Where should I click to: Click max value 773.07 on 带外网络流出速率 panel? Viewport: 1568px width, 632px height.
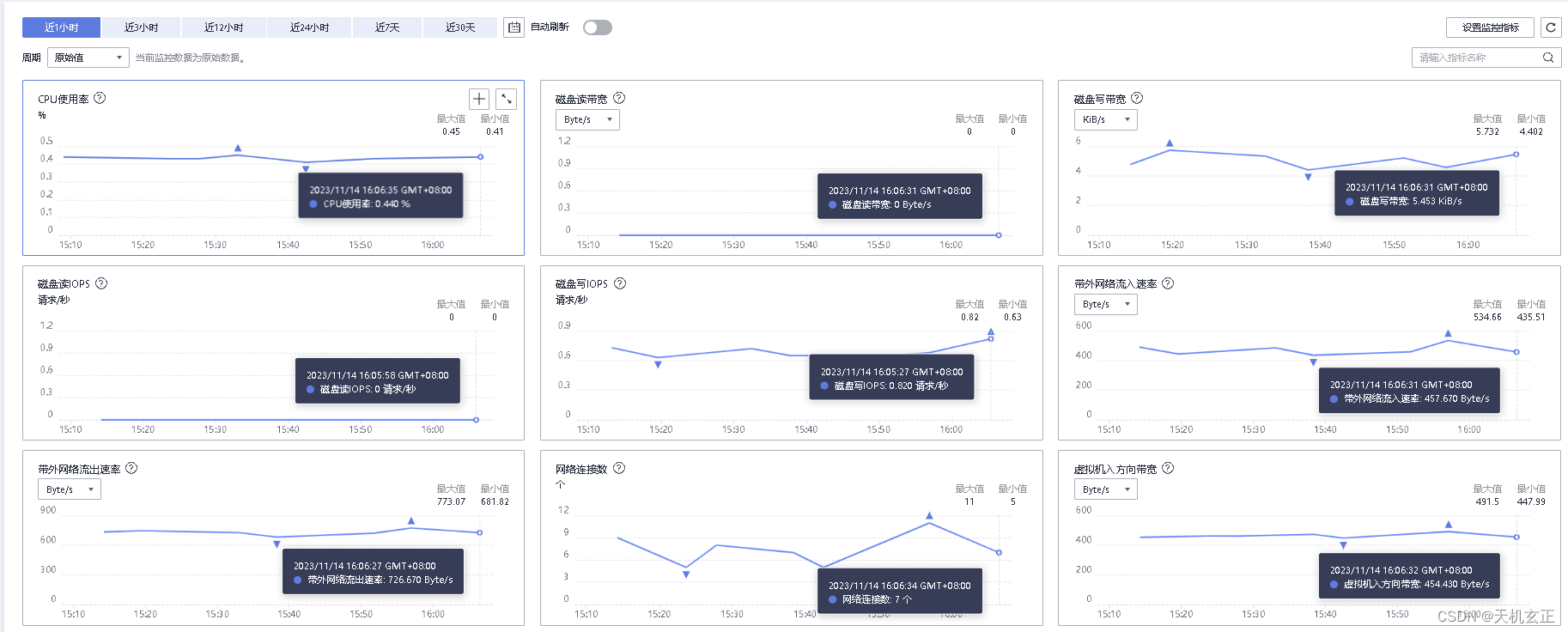click(x=451, y=501)
